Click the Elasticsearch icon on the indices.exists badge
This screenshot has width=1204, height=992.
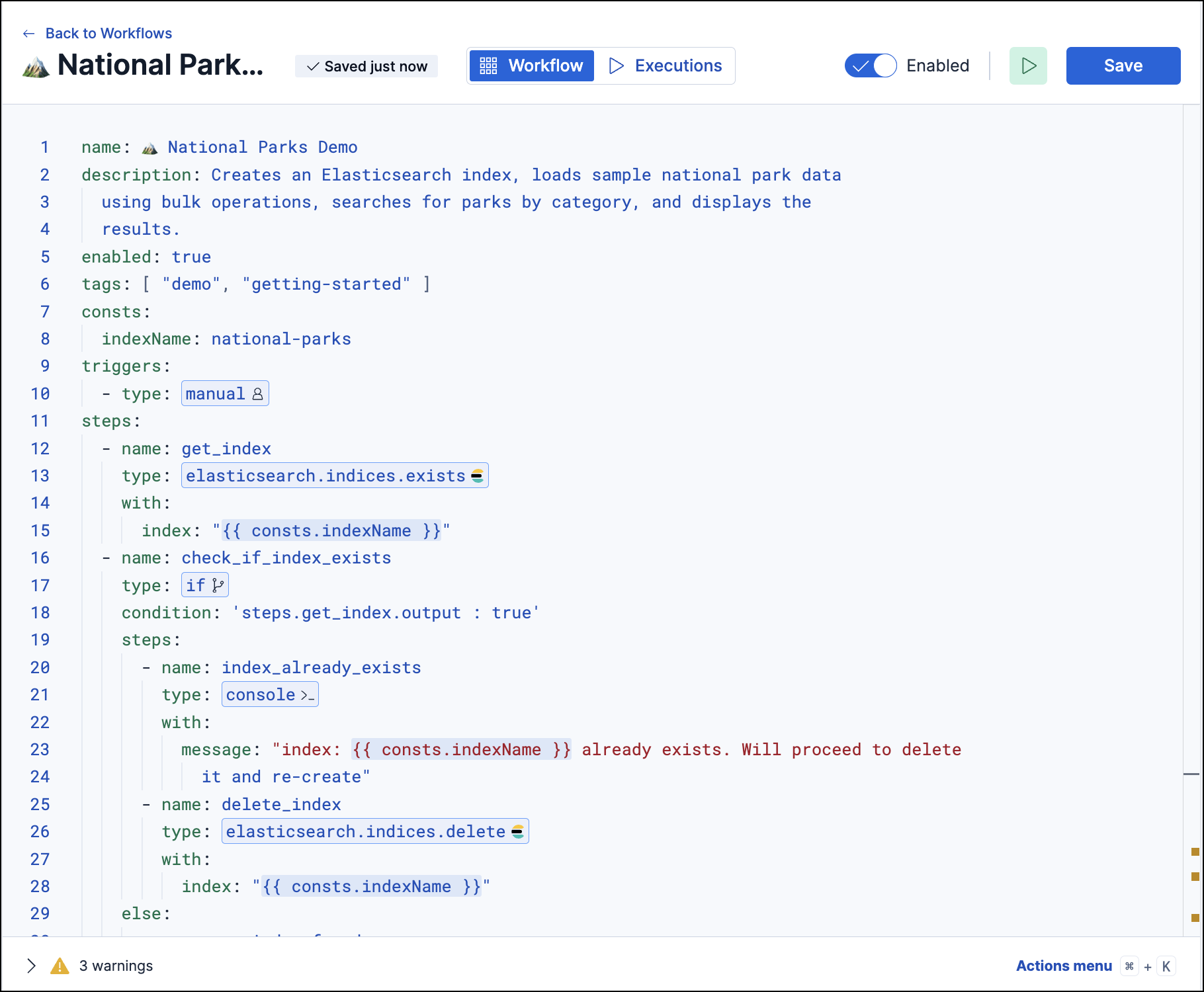click(x=478, y=475)
